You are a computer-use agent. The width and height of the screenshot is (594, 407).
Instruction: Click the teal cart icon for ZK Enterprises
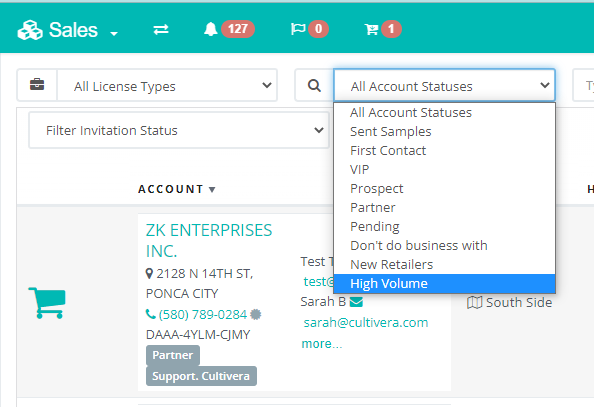pos(47,302)
